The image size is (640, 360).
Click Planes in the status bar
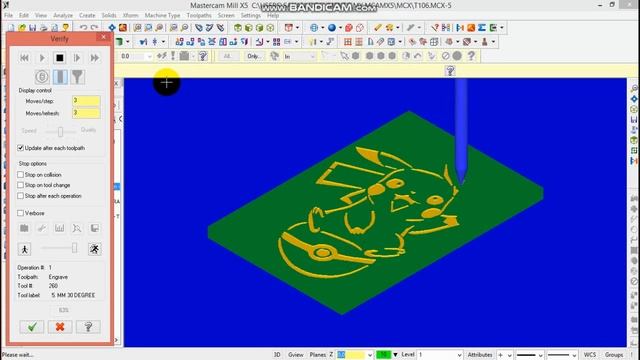click(x=318, y=355)
